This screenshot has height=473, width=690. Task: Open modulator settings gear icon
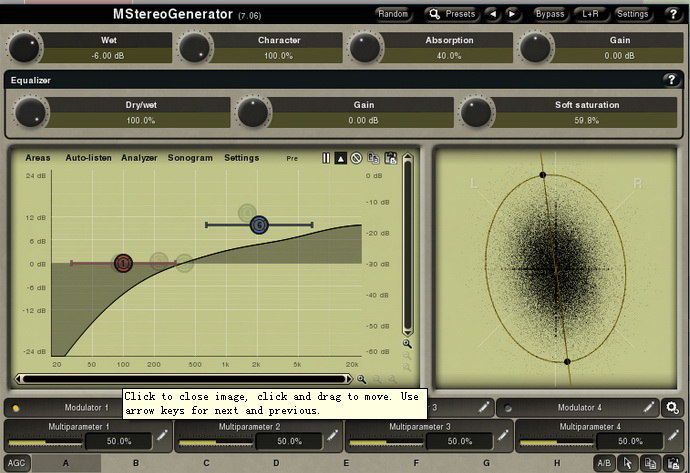(672, 408)
